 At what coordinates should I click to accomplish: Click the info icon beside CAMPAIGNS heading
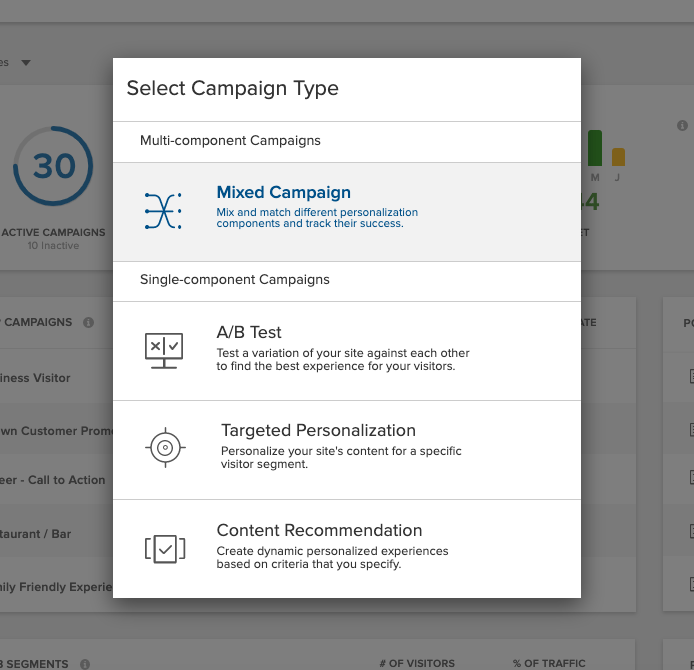[89, 322]
